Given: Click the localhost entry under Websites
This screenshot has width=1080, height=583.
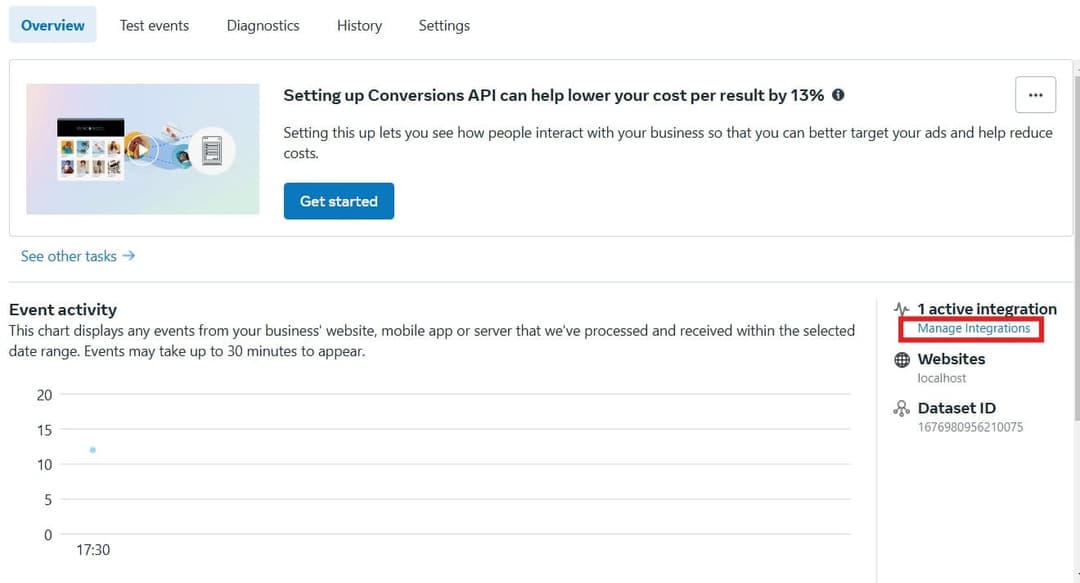Looking at the screenshot, I should click(x=941, y=378).
